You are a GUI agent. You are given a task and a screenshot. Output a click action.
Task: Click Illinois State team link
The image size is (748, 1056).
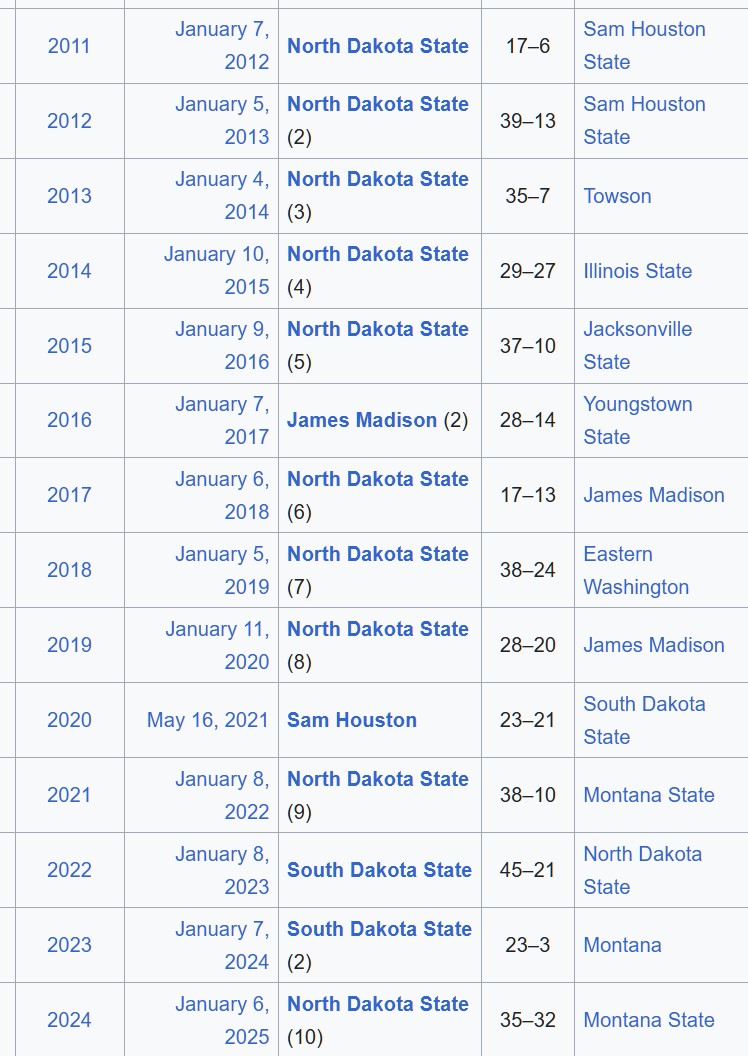[x=638, y=271]
